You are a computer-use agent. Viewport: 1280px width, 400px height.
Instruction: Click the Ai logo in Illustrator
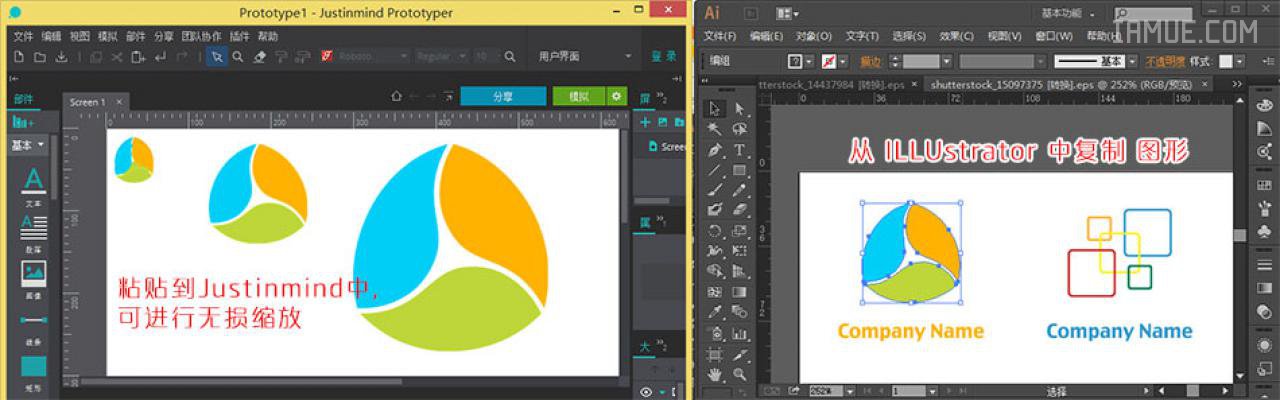[712, 13]
